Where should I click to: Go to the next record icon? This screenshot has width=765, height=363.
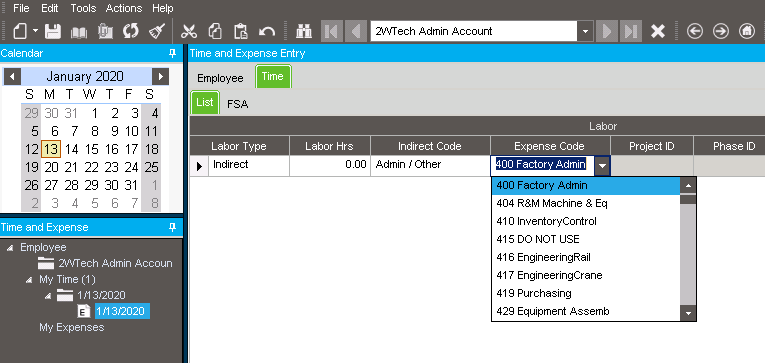(607, 31)
